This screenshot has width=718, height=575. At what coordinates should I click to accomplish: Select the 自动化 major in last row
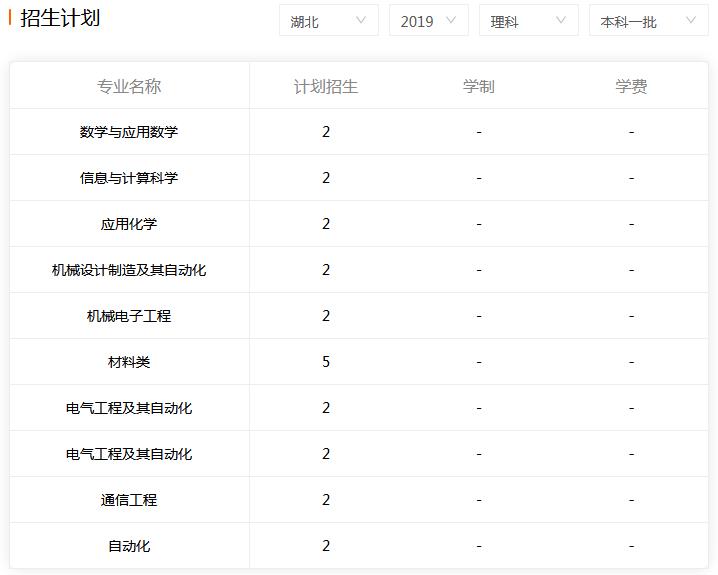129,546
